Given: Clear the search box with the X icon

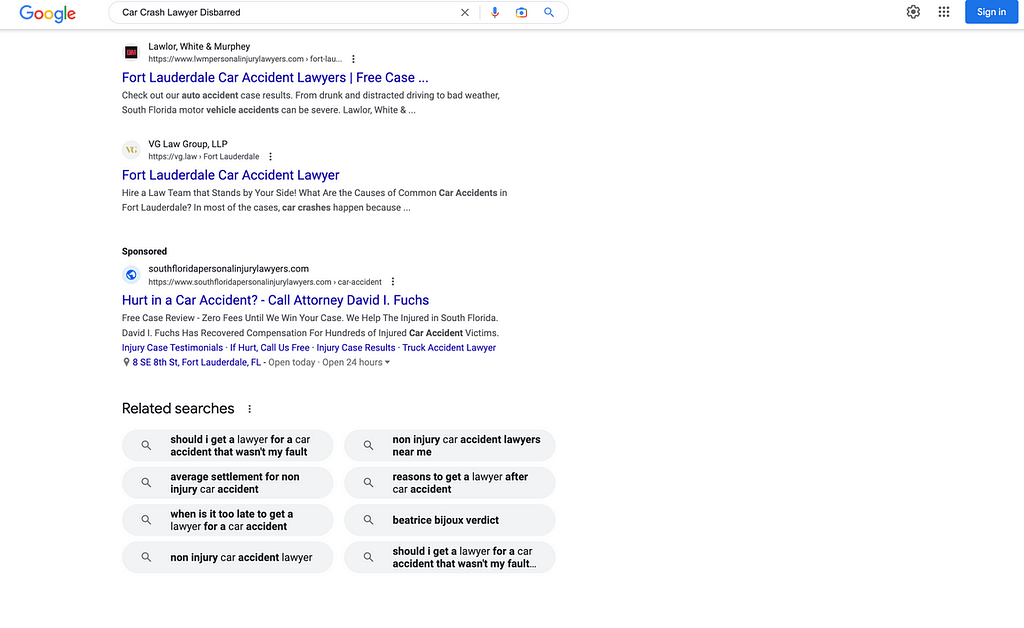Looking at the screenshot, I should point(464,12).
